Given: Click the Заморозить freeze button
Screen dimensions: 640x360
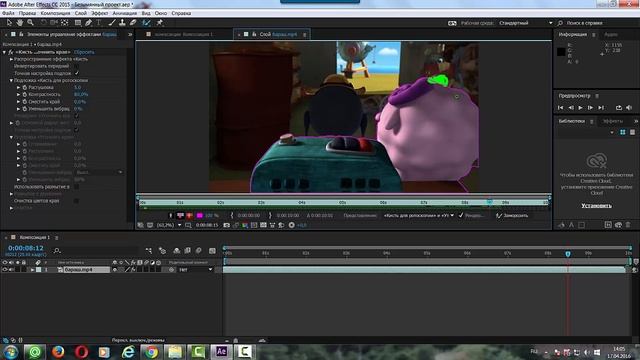Looking at the screenshot, I should pyautogui.click(x=512, y=215).
